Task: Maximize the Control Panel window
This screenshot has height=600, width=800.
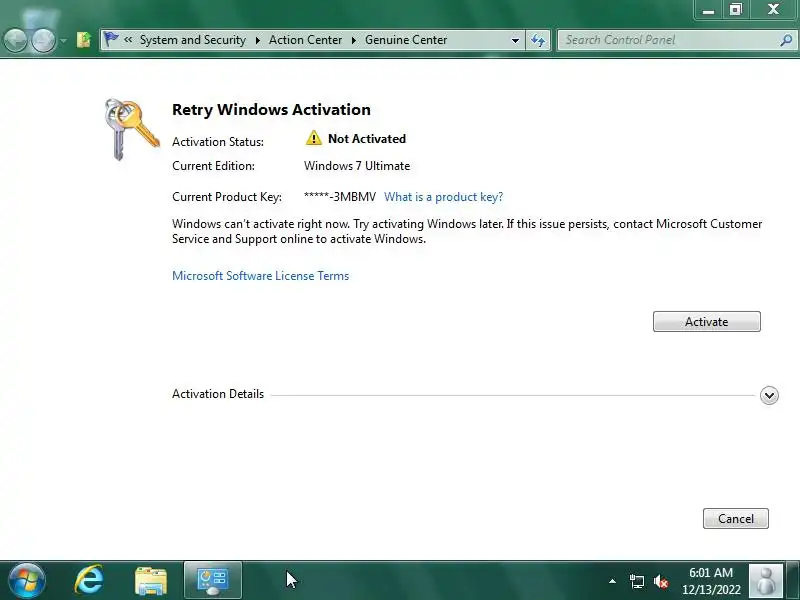Action: pyautogui.click(x=736, y=9)
